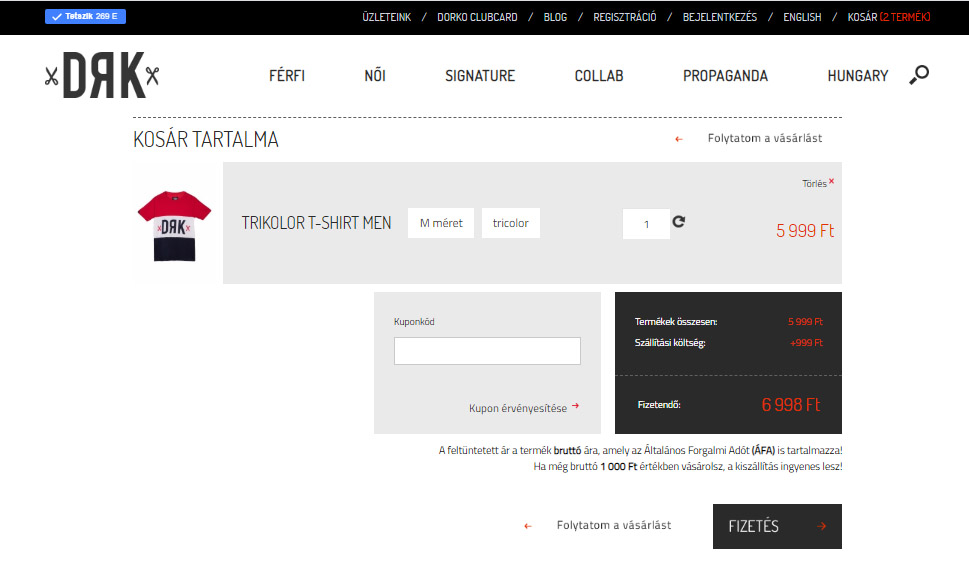Open the KOSÁR cart link
The height and width of the screenshot is (561, 969).
pos(888,17)
